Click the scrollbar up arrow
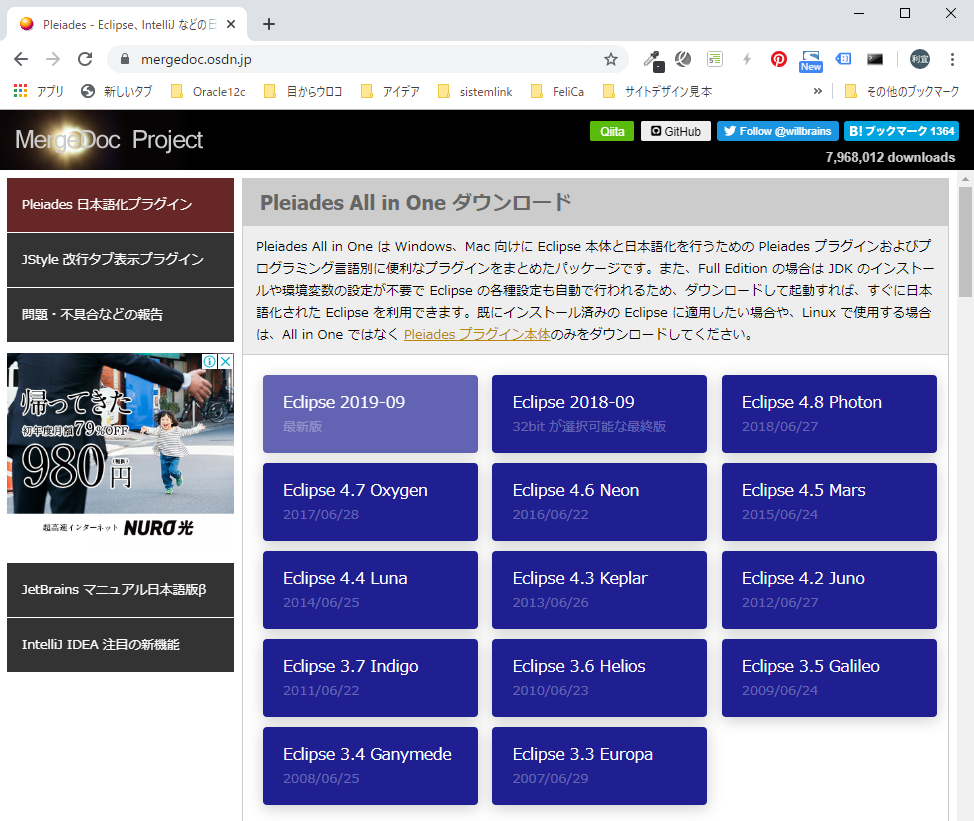The height and width of the screenshot is (821, 974). coord(965,179)
